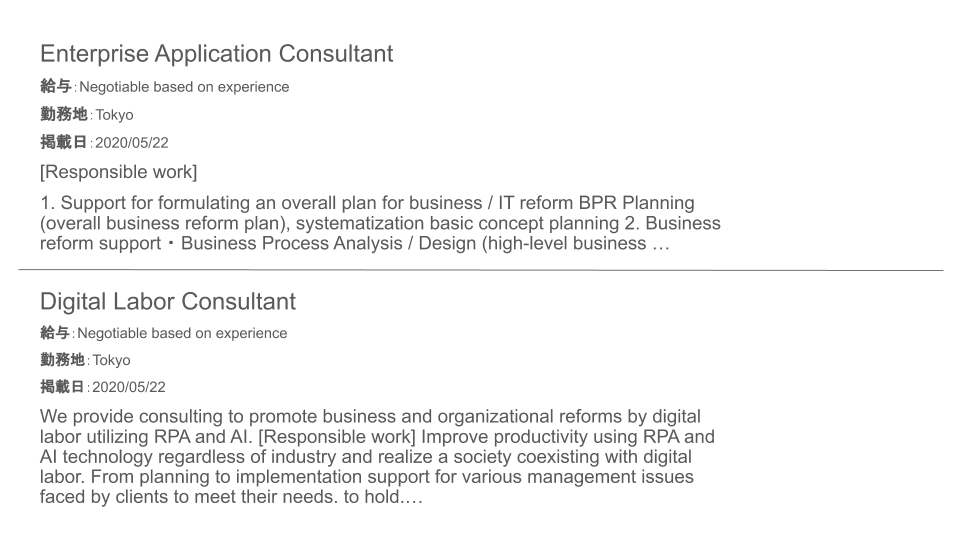This screenshot has height=540, width=960.
Task: Open the Digital Labor Consultant job title
Action: pyautogui.click(x=168, y=301)
